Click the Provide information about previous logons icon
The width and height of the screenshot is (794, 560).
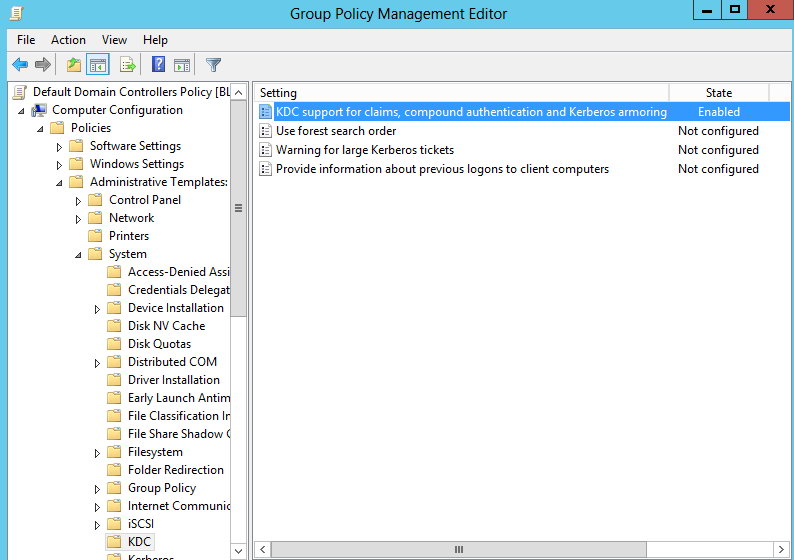pos(265,169)
